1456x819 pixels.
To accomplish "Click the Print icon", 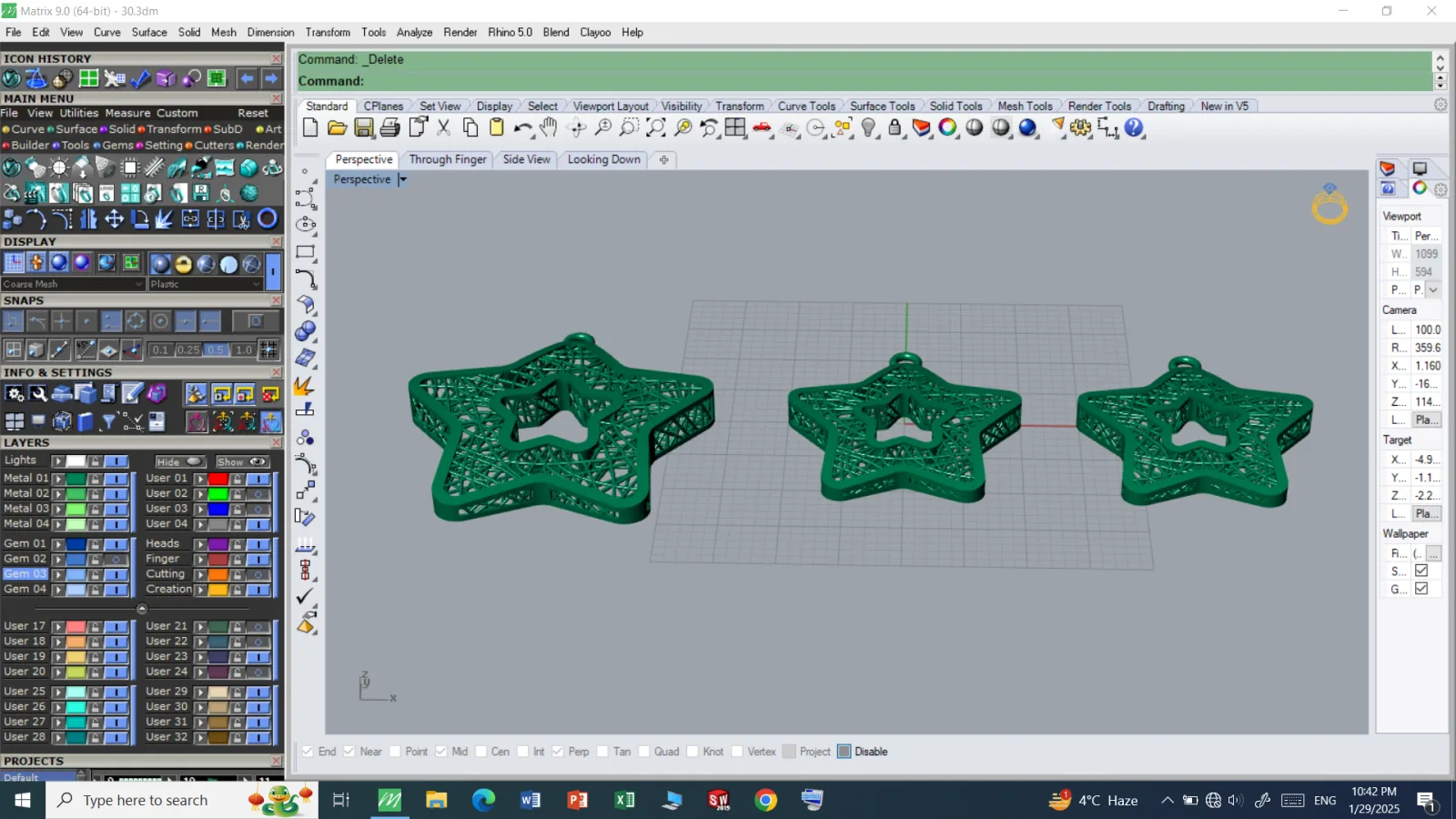I will pos(390,128).
